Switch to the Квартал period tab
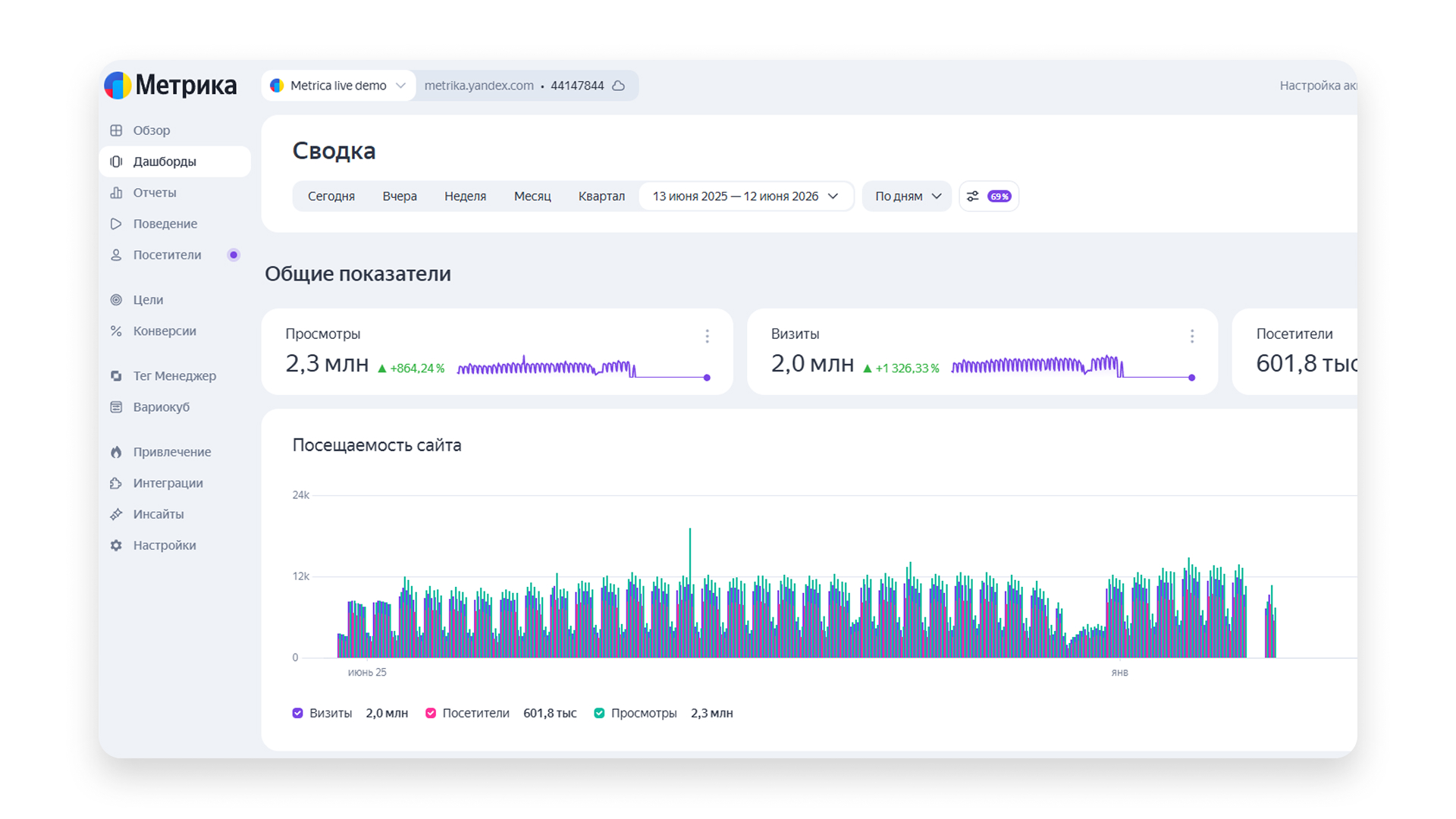This screenshot has height=819, width=1456. coord(601,196)
